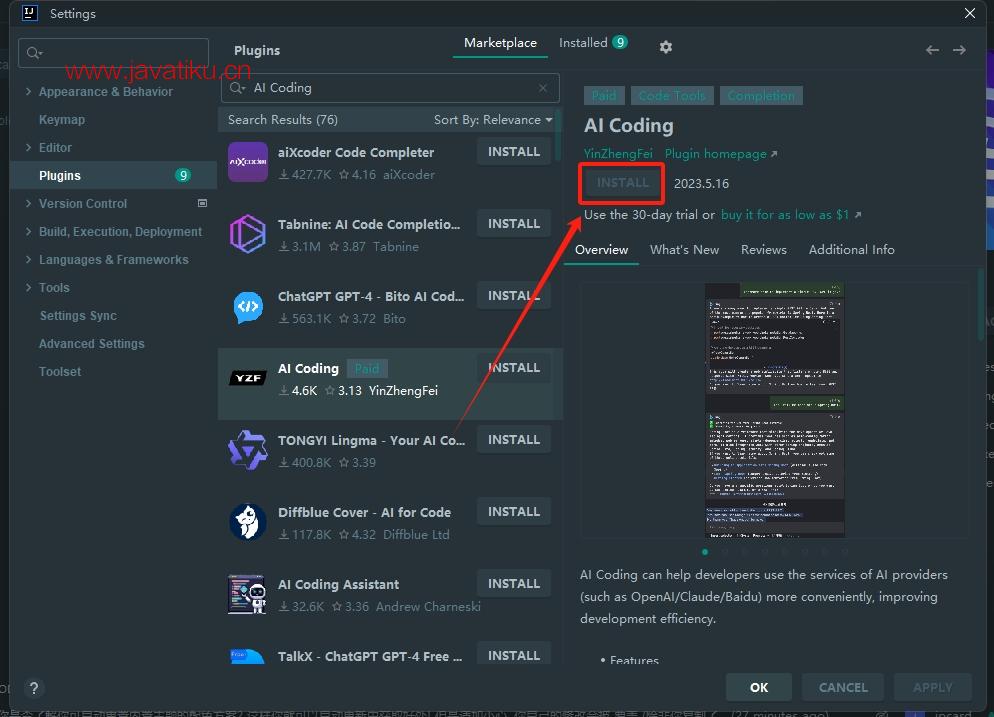Select the YZF AI Coding icon
Viewport: 994px width, 717px height.
click(x=247, y=378)
